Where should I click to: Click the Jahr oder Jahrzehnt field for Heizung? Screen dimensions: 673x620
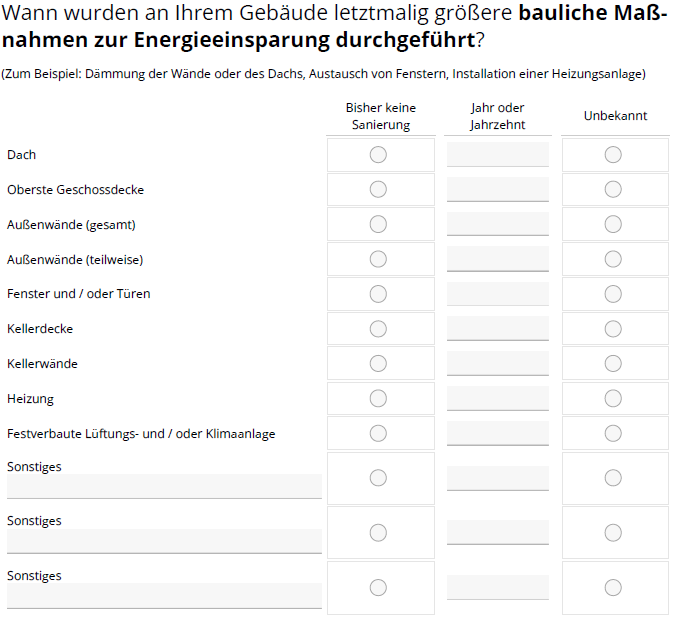[x=497, y=398]
